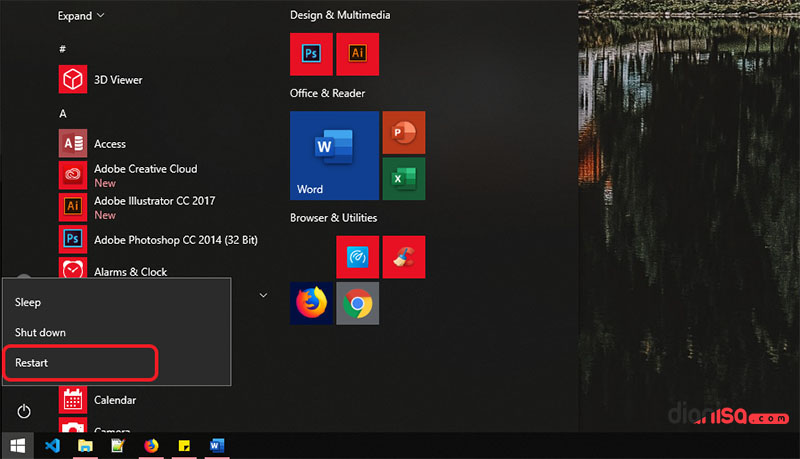
Task: Click the Power icon in Start menu
Action: (24, 411)
